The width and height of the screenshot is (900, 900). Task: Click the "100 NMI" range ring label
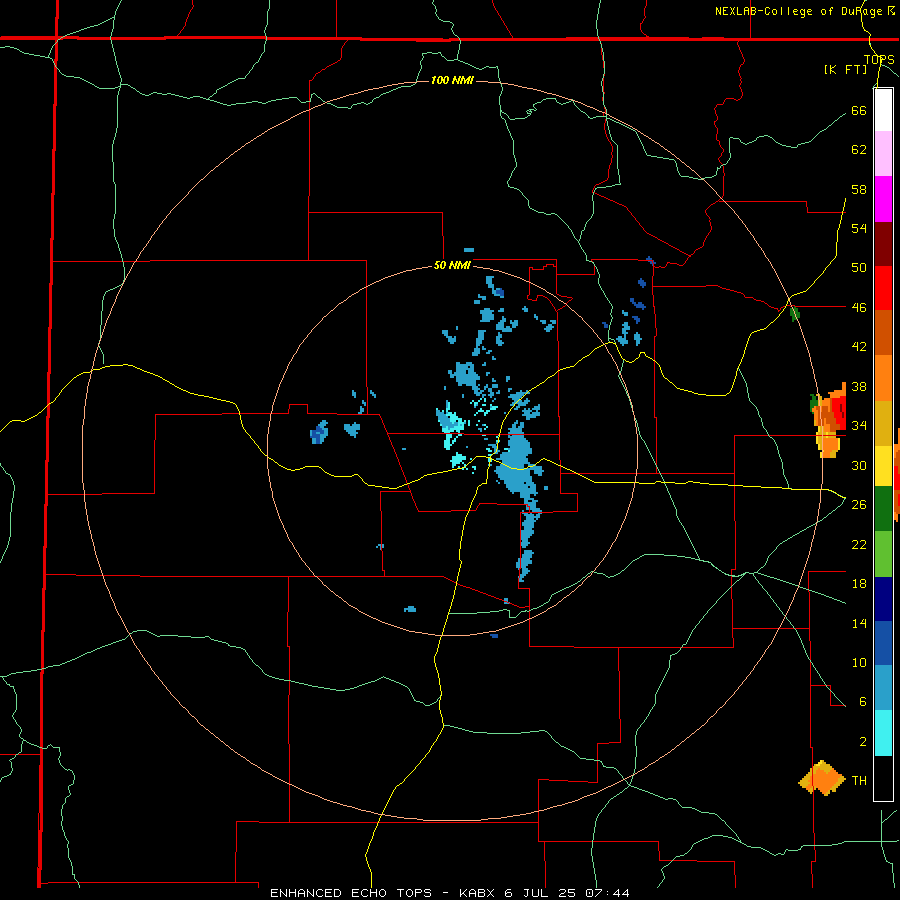coord(452,80)
